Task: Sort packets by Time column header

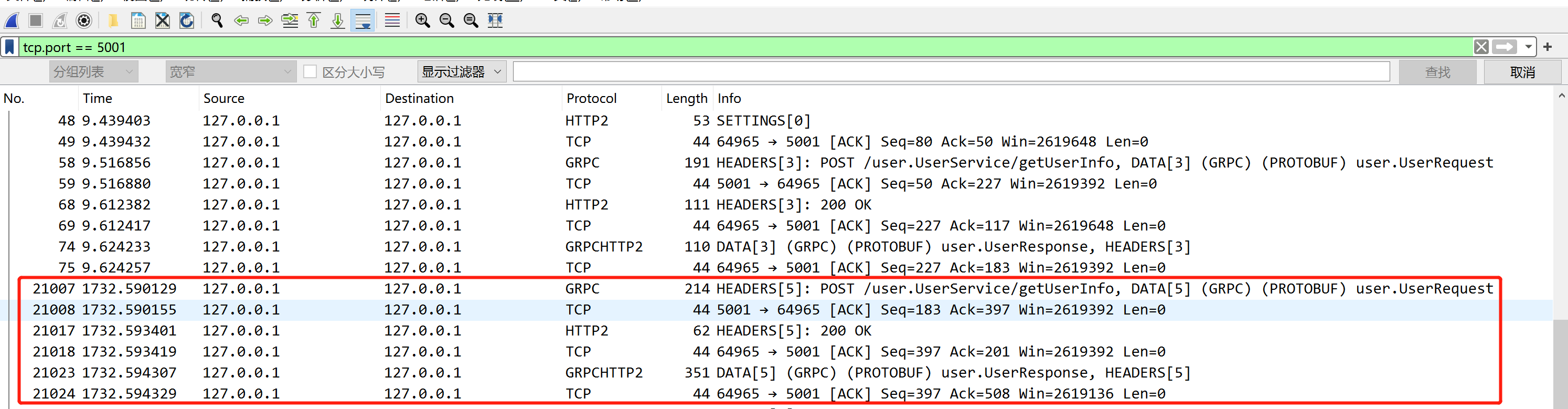Action: pyautogui.click(x=139, y=98)
